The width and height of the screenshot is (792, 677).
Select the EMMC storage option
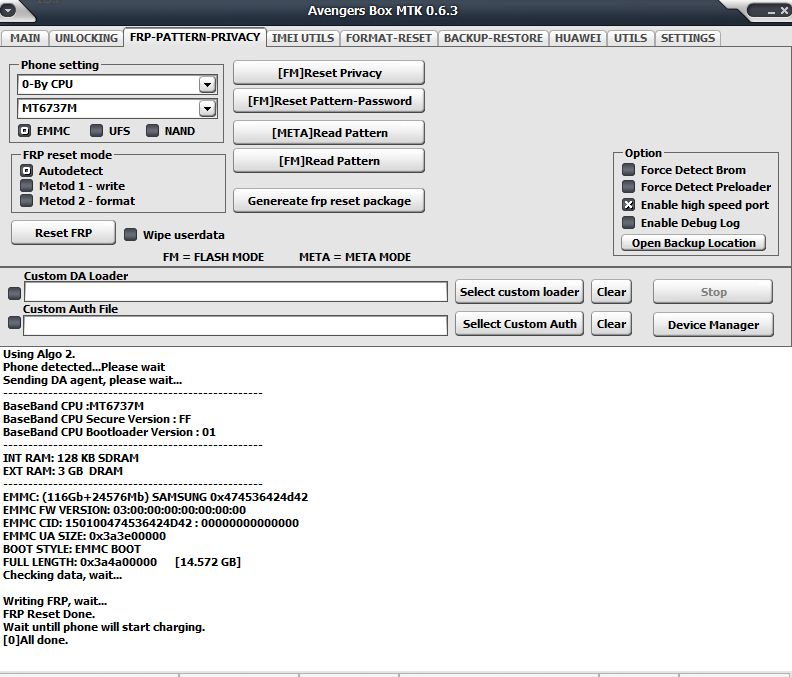coord(24,131)
